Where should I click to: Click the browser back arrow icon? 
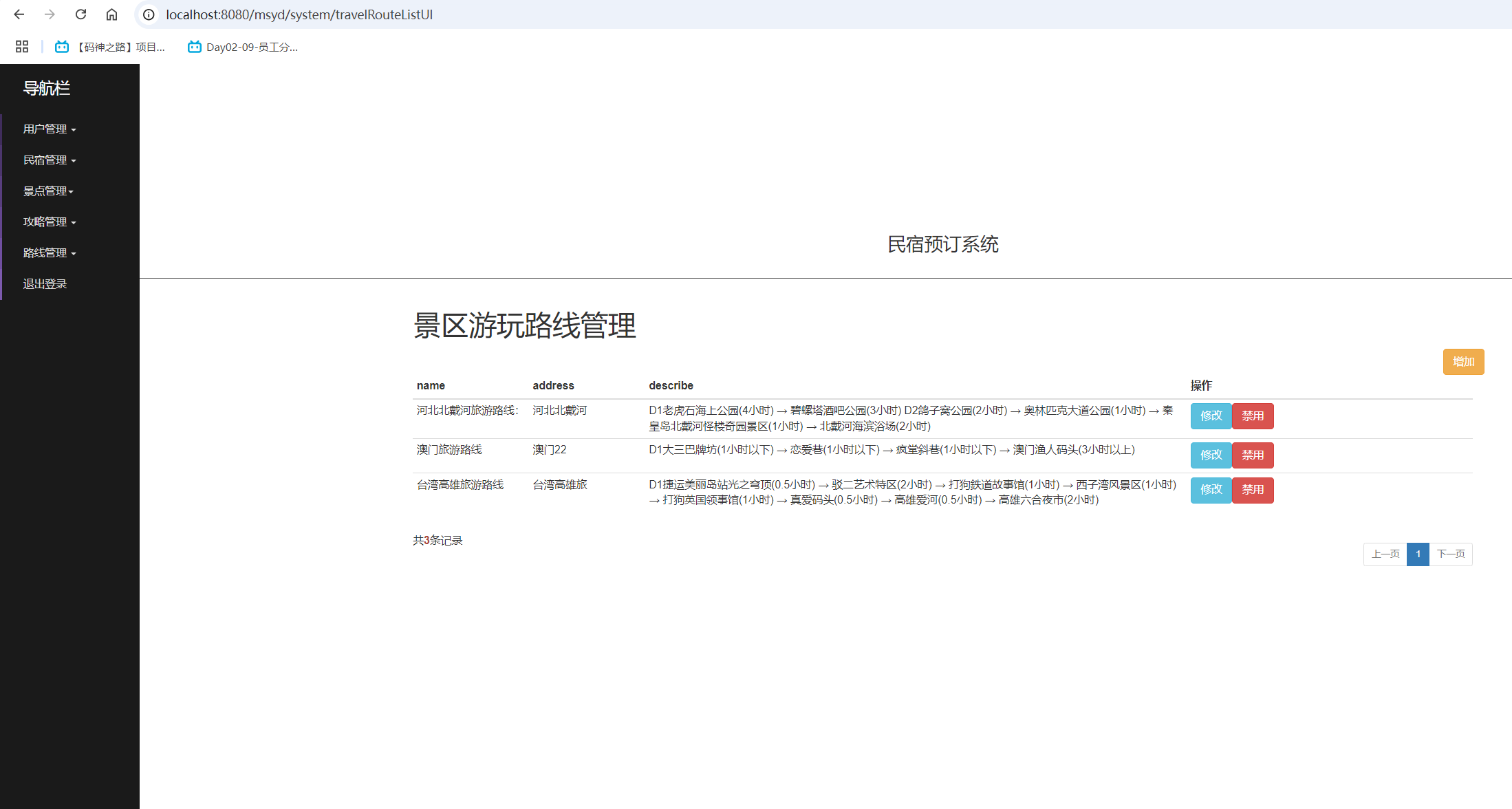19,14
